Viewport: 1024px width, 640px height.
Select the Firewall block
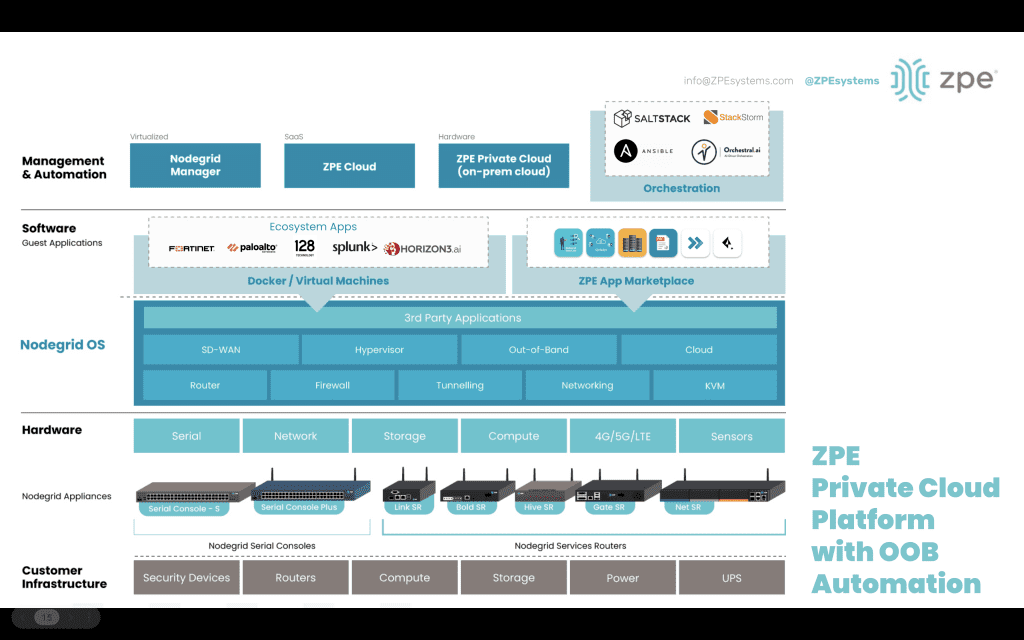click(x=332, y=385)
